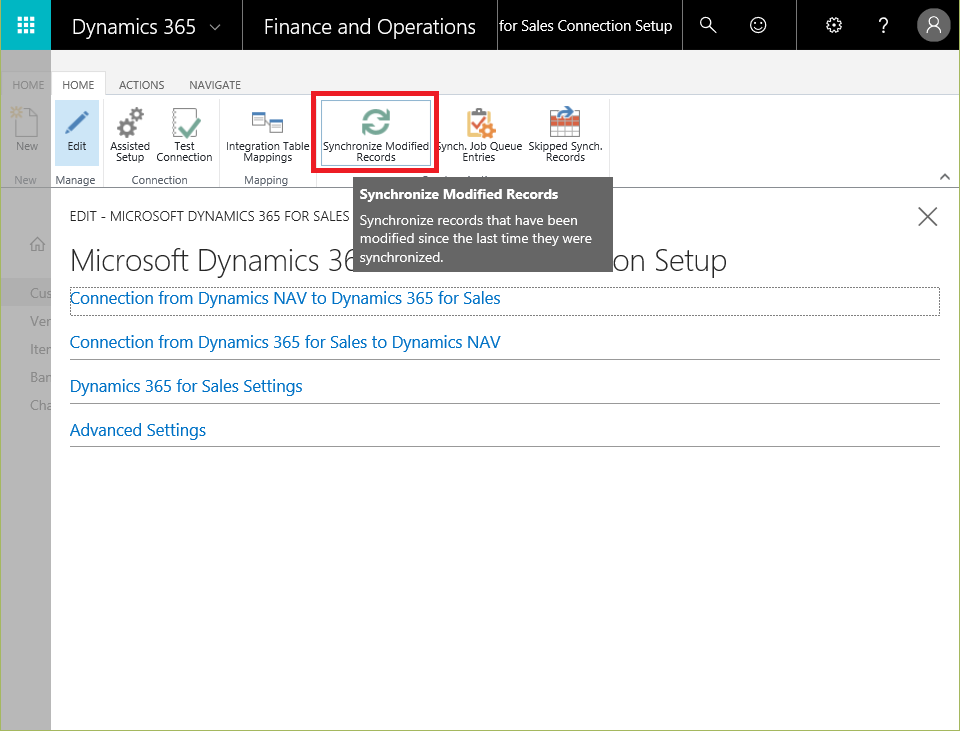Click Finance and Operations header title
Image resolution: width=960 pixels, height=731 pixels.
[370, 27]
